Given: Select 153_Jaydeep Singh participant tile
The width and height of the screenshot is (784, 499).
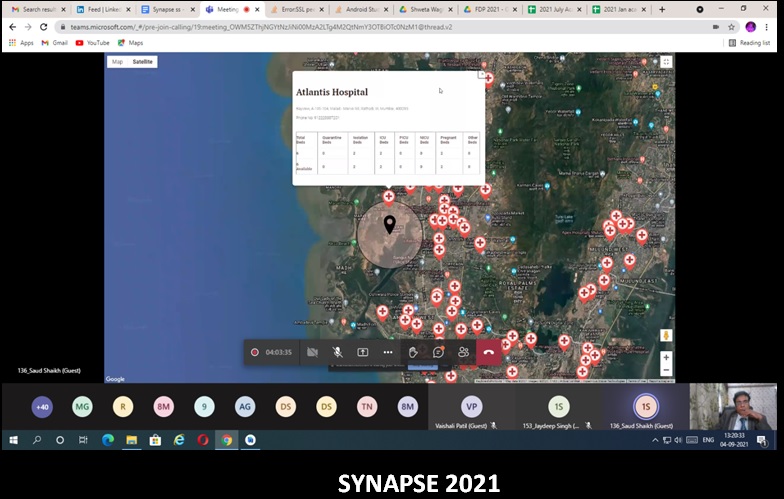Looking at the screenshot, I should pyautogui.click(x=558, y=406).
